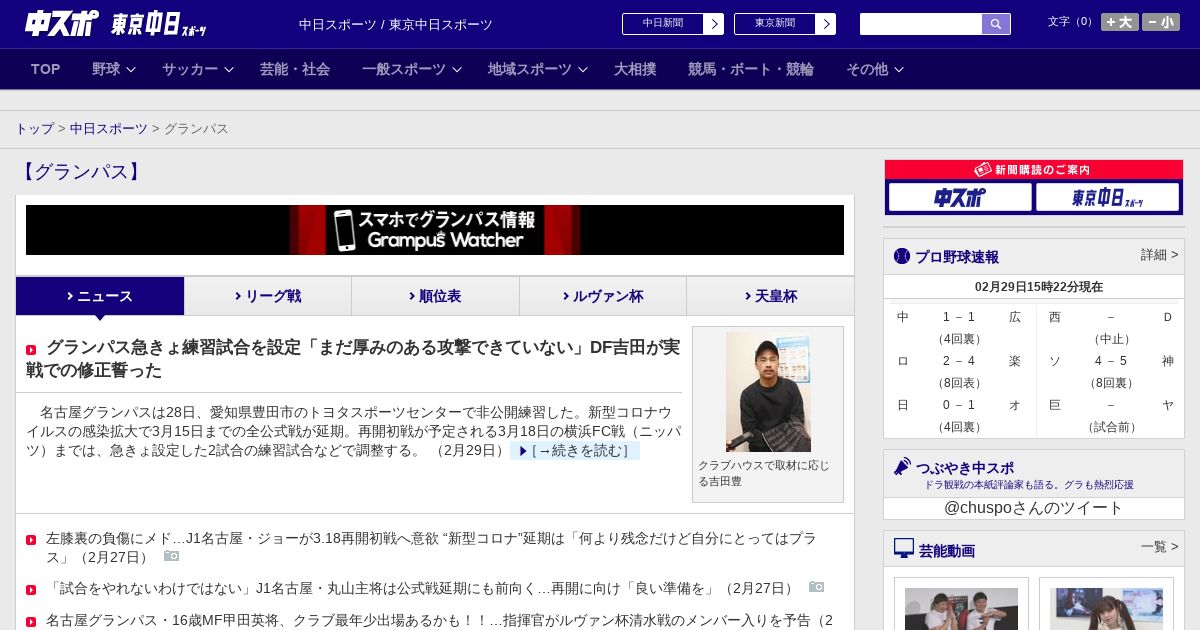
Task: Click the 中スポ subscription banner button
Action: pyautogui.click(x=960, y=197)
